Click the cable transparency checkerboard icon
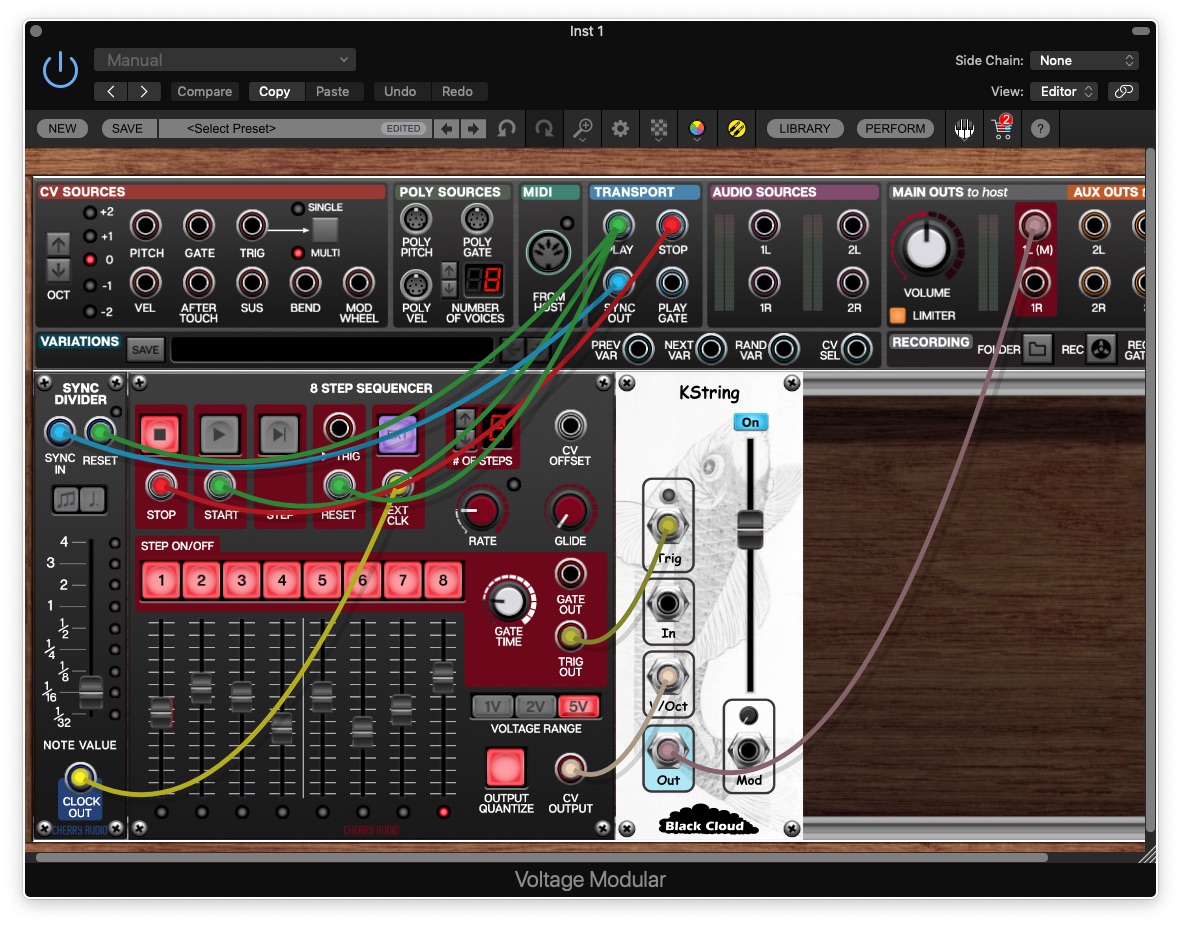 [658, 129]
